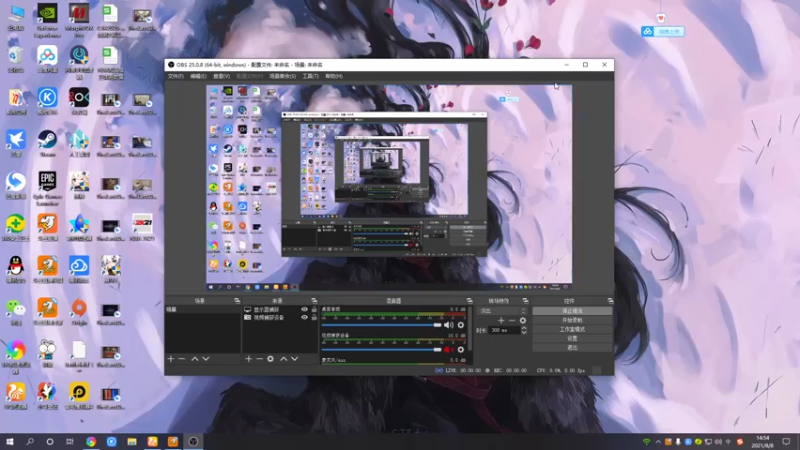Open GeForce Experience desktop icon
This screenshot has height=450, width=800.
[x=47, y=20]
